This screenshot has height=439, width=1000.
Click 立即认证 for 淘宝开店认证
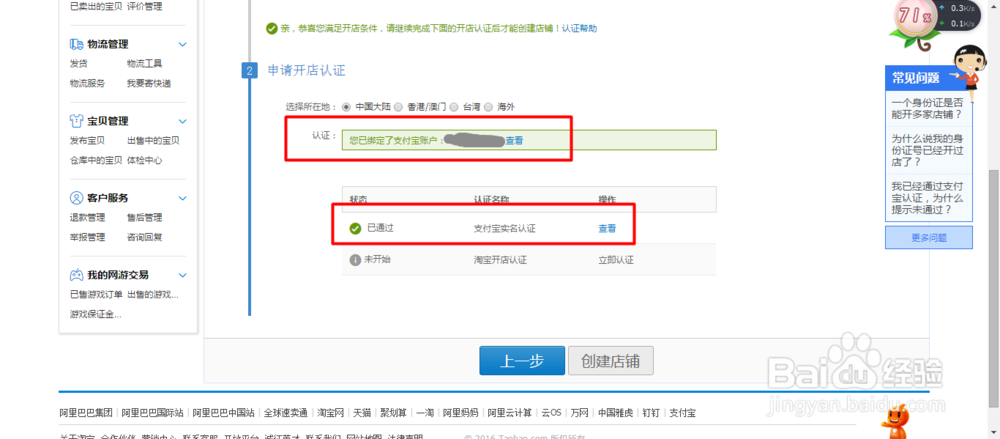[615, 260]
